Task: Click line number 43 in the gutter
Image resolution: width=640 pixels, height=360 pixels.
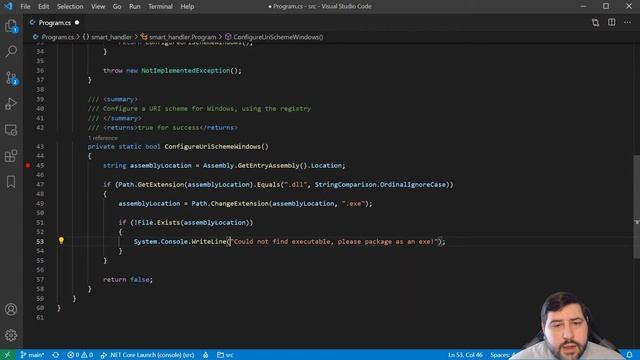Action: [40, 146]
